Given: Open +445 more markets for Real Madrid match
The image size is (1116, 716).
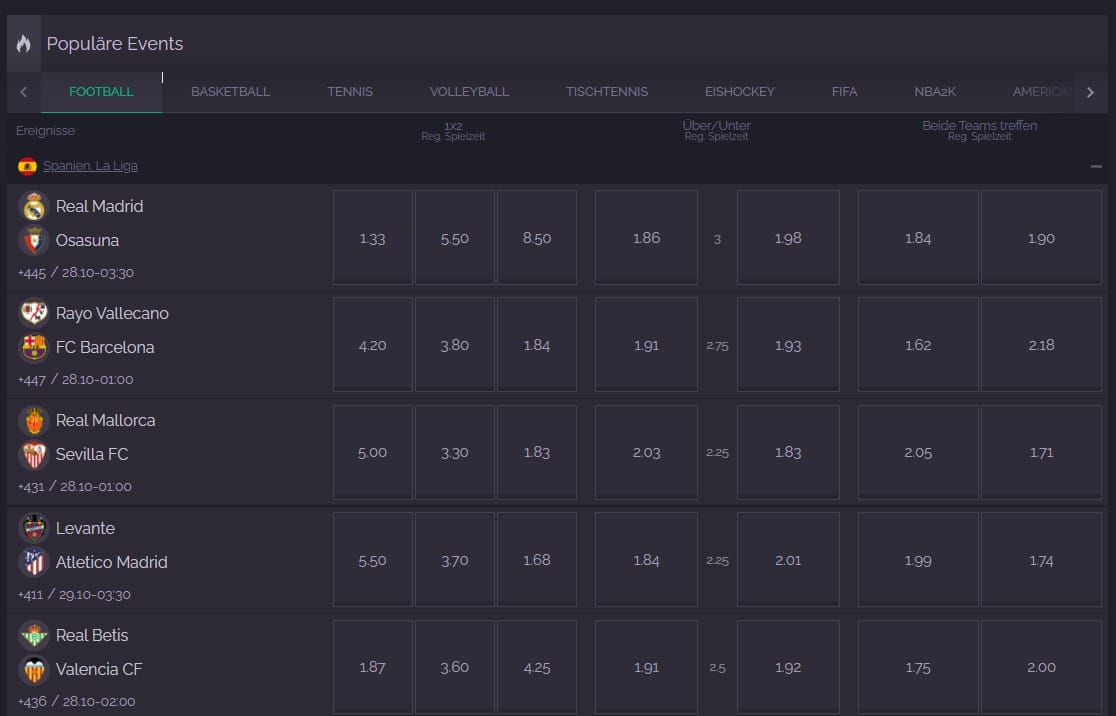Looking at the screenshot, I should pos(31,273).
